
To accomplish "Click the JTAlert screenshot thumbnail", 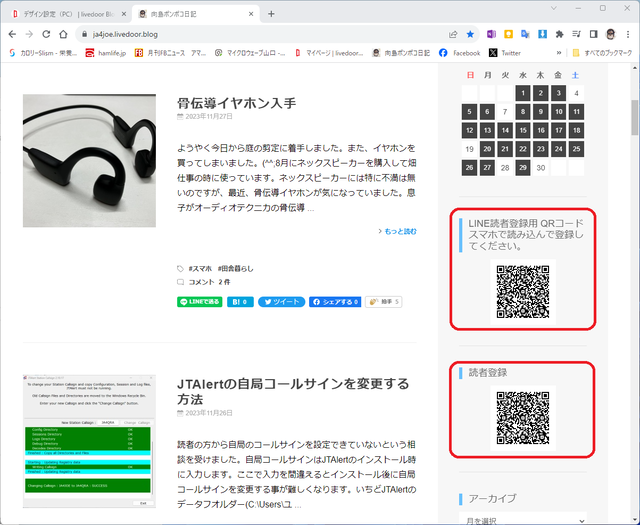I will click(89, 441).
